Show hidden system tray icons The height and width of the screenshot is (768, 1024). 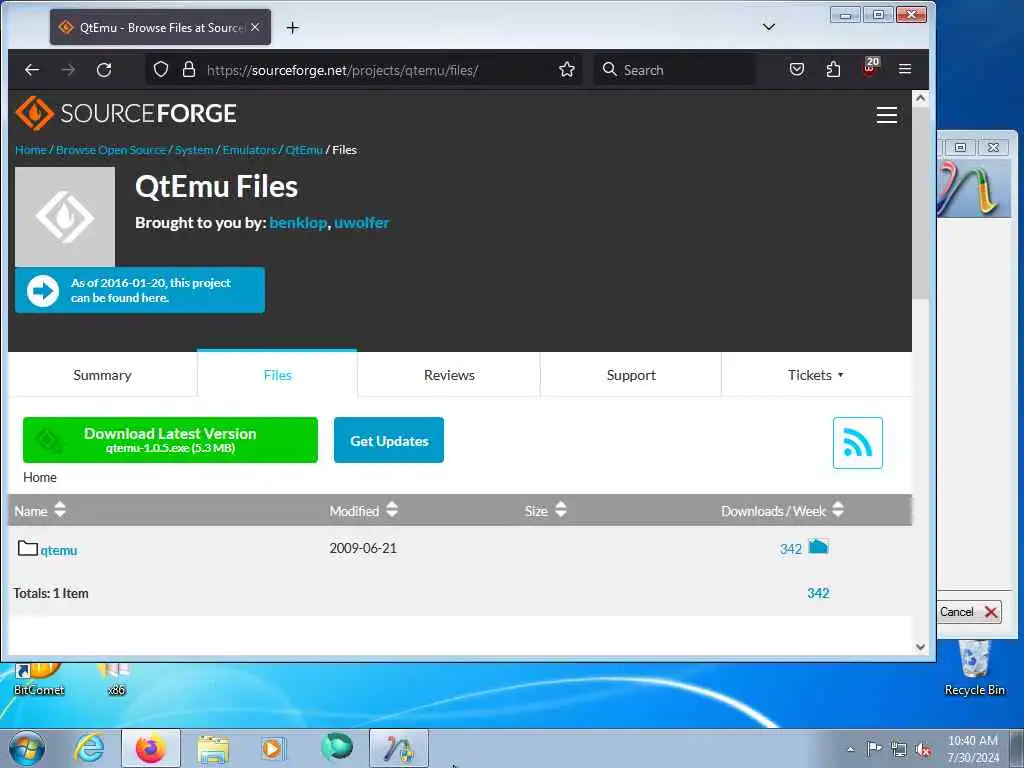click(x=850, y=749)
